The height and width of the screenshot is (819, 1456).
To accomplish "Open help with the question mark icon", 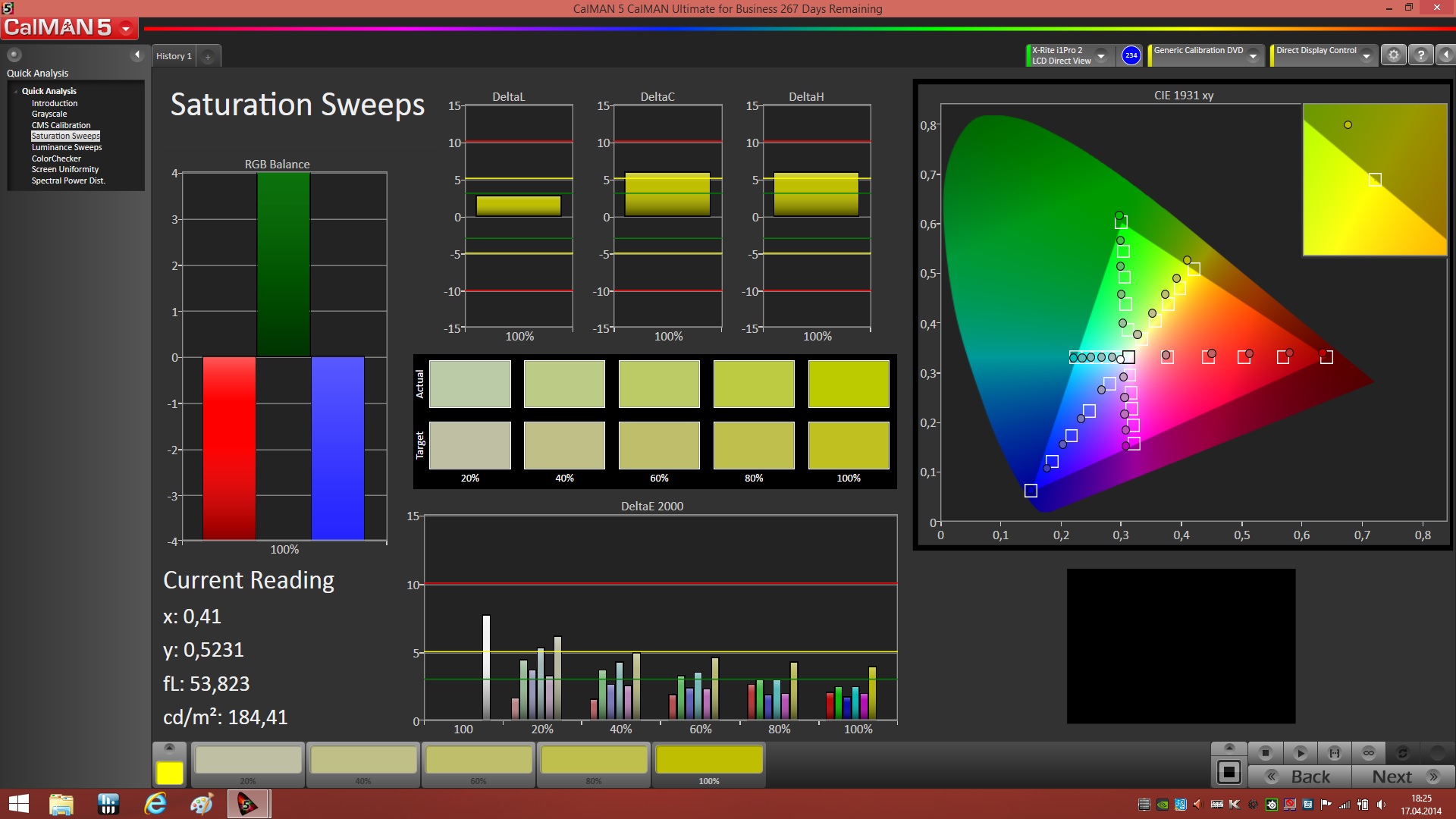I will [x=1421, y=55].
